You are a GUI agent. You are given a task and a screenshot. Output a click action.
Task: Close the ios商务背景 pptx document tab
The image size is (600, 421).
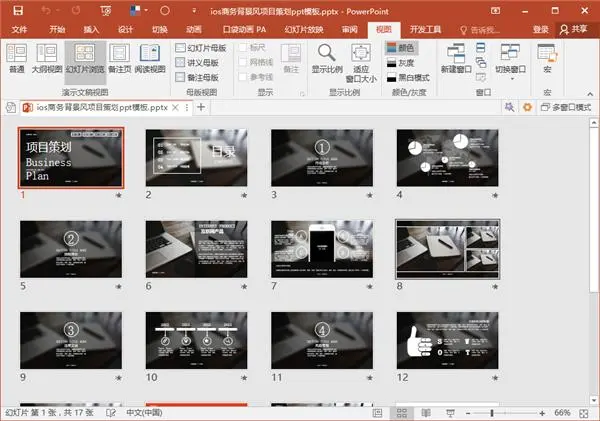pyautogui.click(x=175, y=108)
